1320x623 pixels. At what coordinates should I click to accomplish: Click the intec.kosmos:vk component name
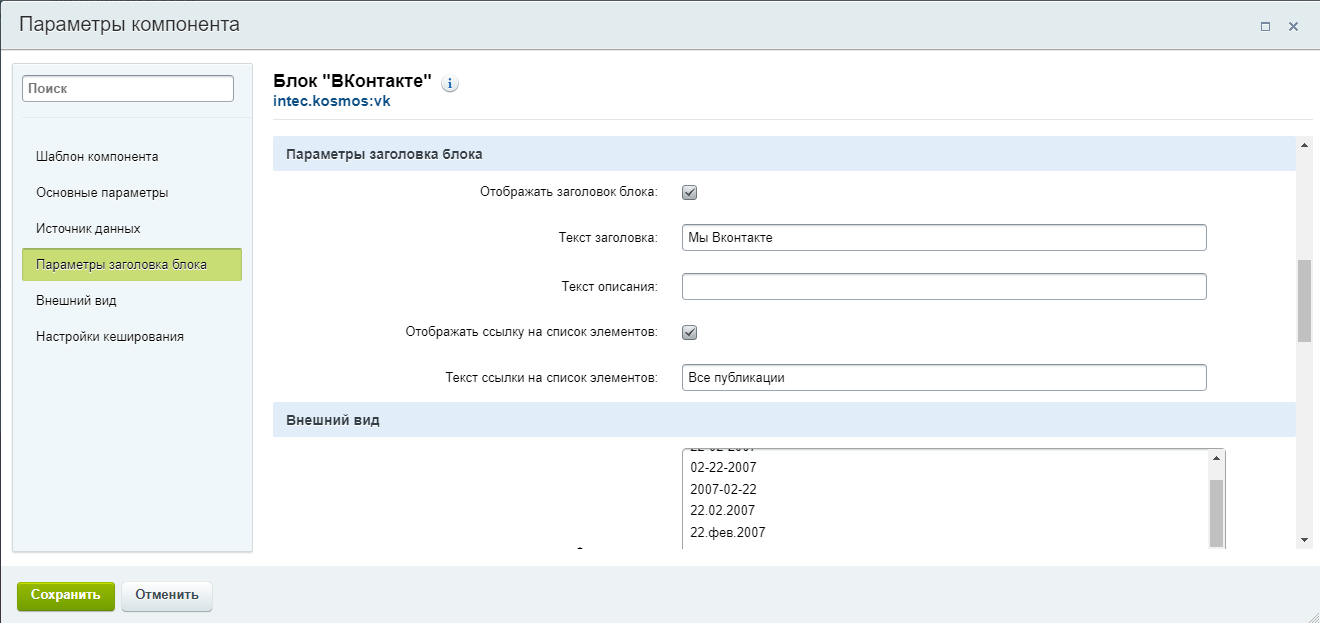click(332, 101)
